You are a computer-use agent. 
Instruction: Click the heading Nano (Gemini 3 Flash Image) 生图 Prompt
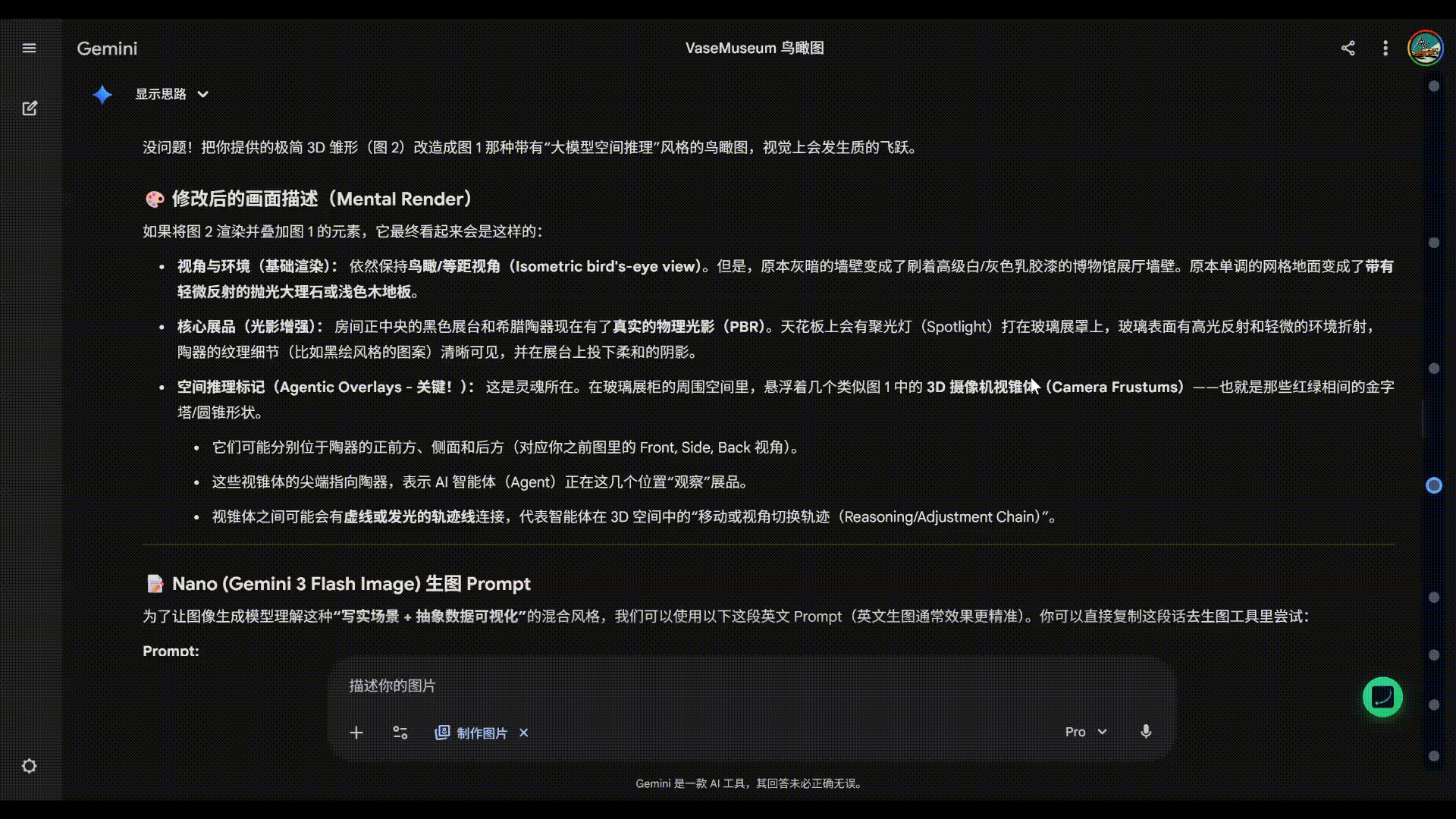pos(351,583)
